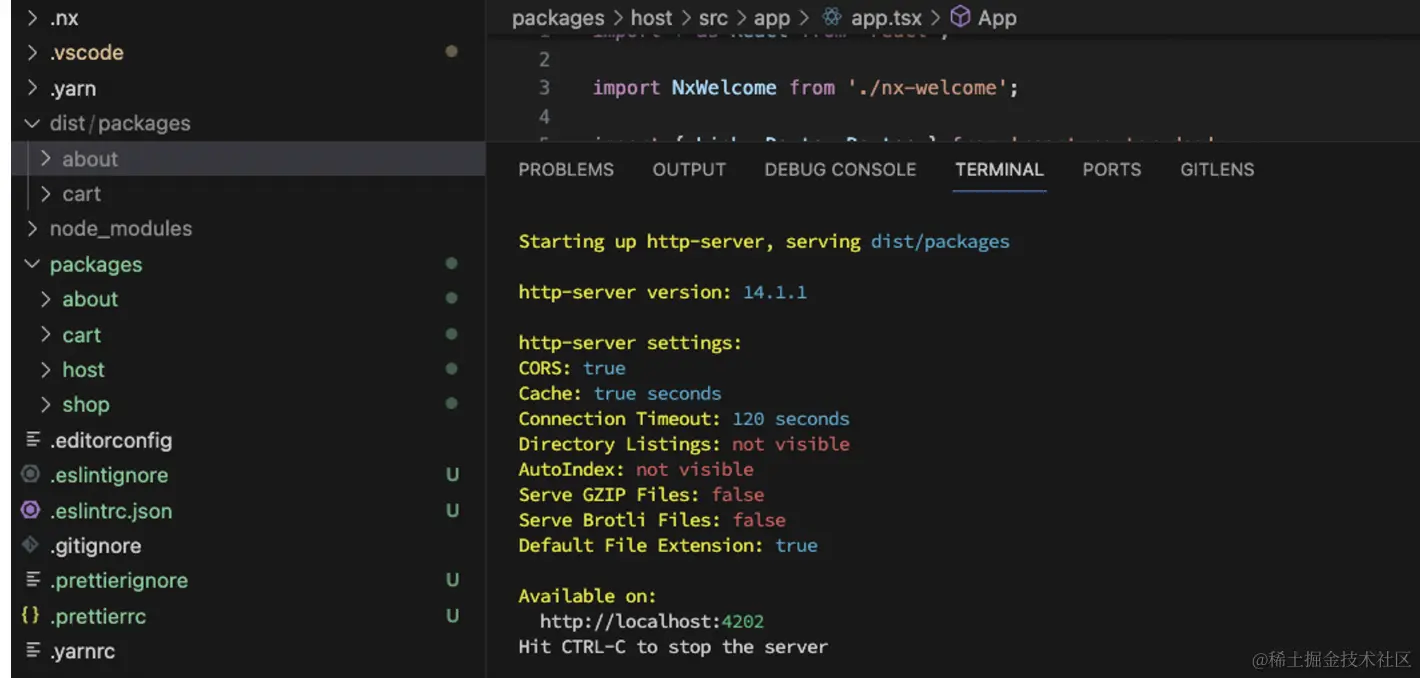
Task: Click the .editorconfig file icon
Action: (x=33, y=440)
